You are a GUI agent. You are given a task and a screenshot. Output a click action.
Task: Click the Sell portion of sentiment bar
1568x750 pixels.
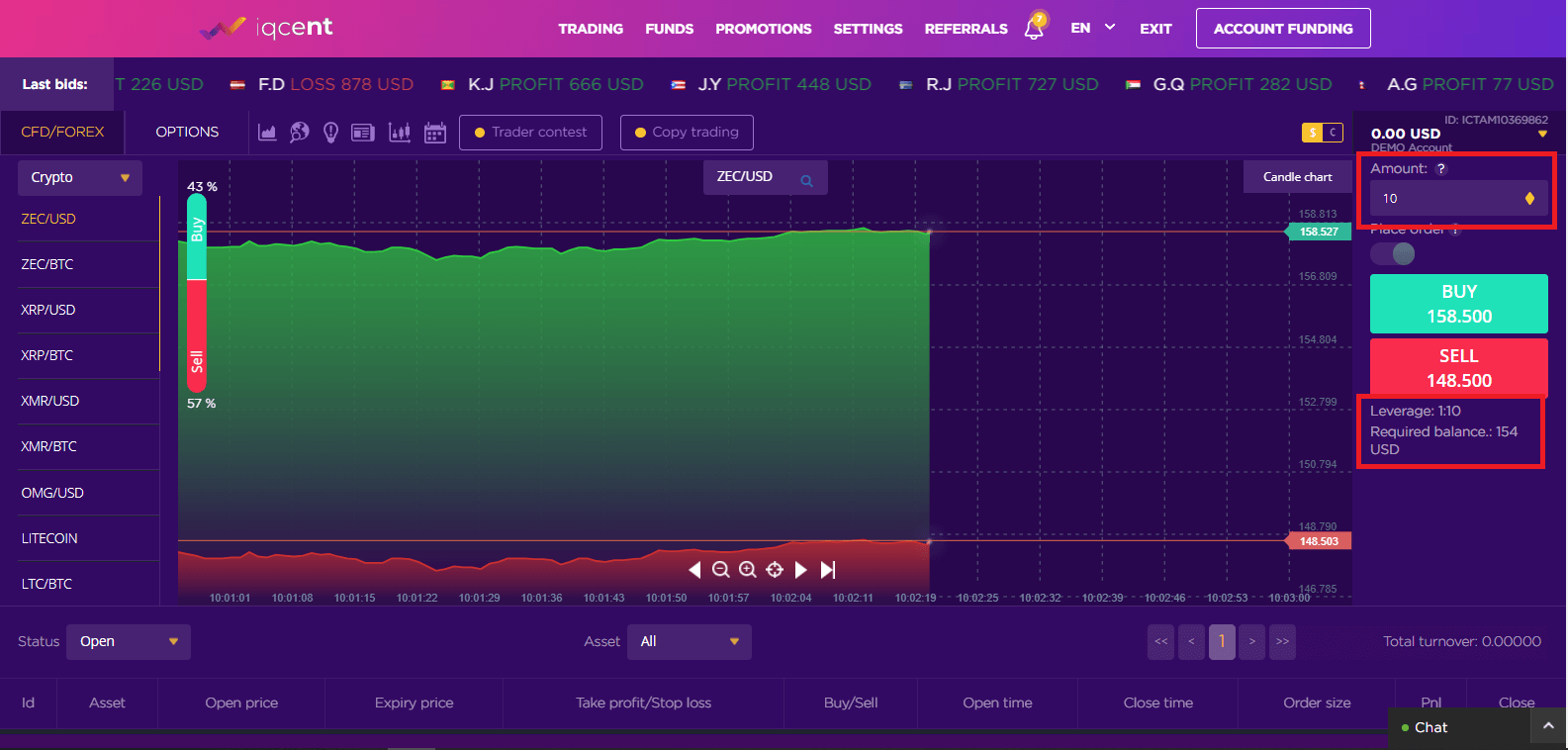click(197, 336)
